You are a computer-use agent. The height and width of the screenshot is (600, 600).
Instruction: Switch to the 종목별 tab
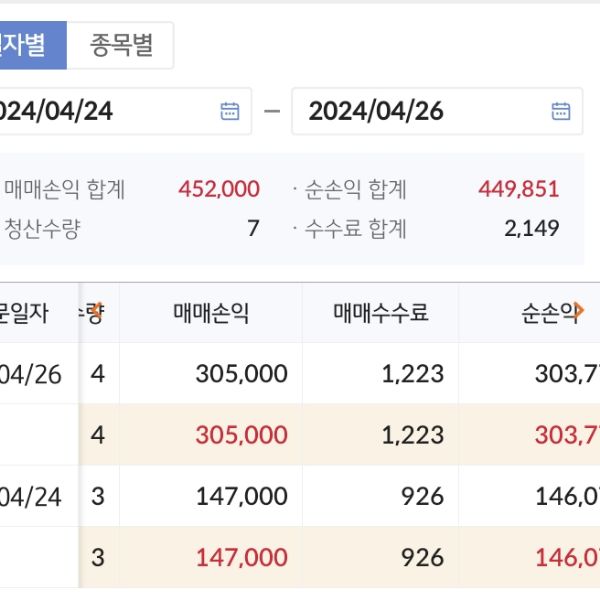point(121,46)
